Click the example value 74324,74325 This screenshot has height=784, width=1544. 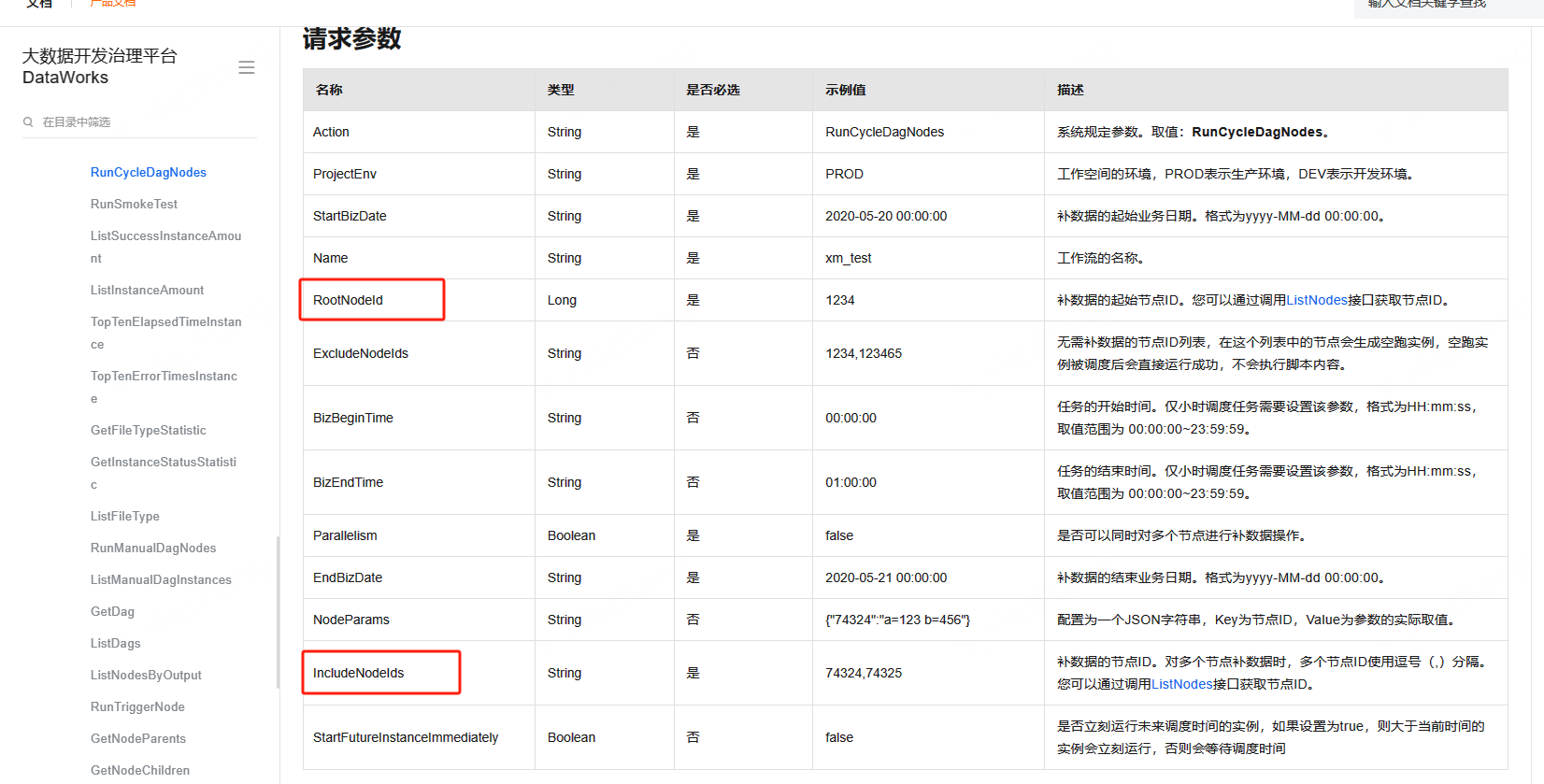864,673
